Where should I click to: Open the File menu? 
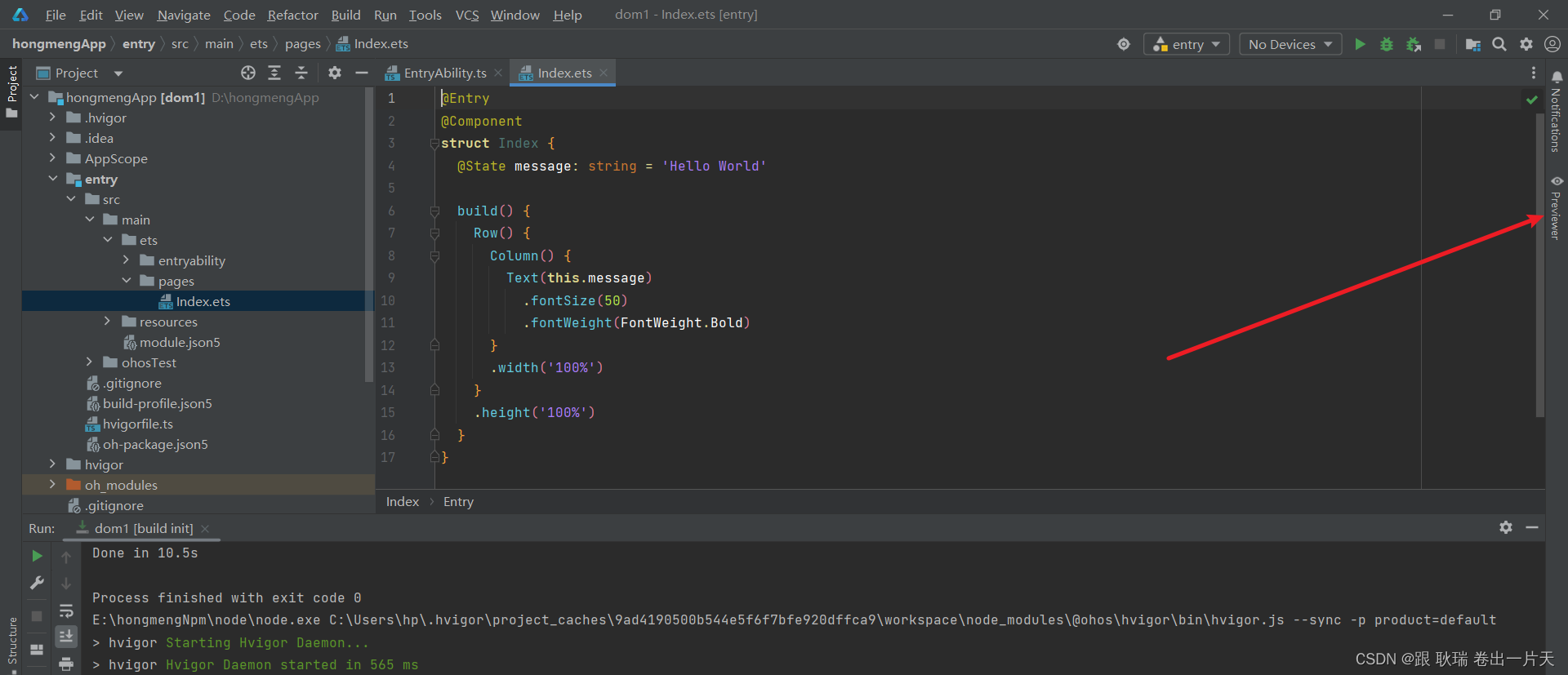(56, 15)
